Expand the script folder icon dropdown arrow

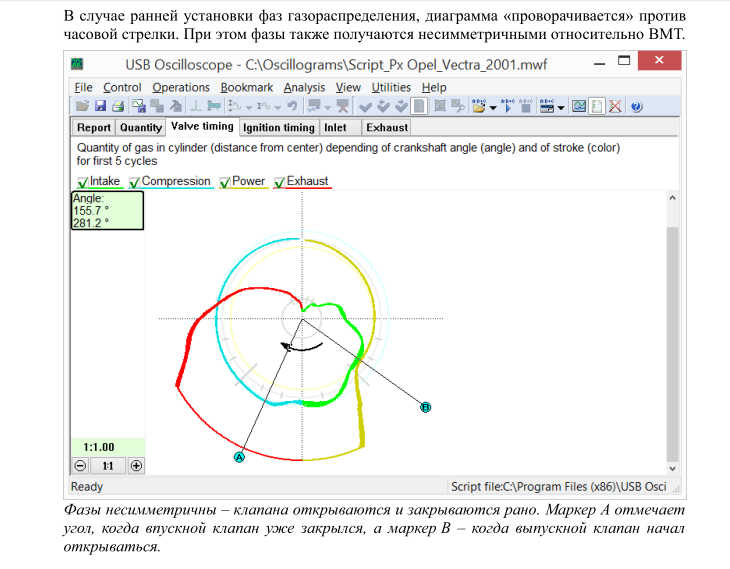point(493,108)
